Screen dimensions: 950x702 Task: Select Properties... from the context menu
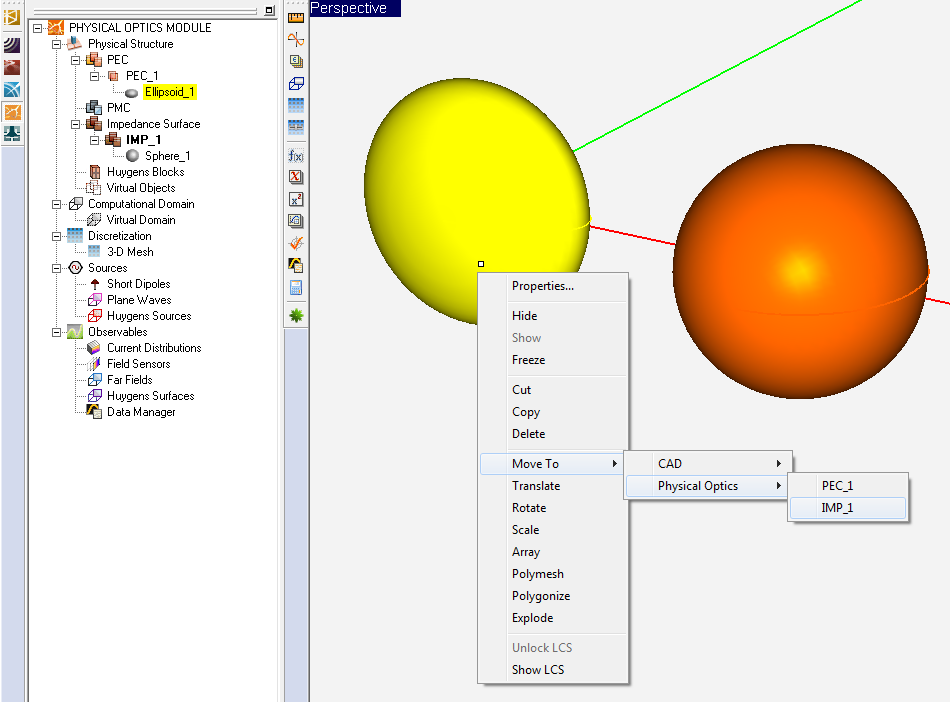click(x=543, y=286)
